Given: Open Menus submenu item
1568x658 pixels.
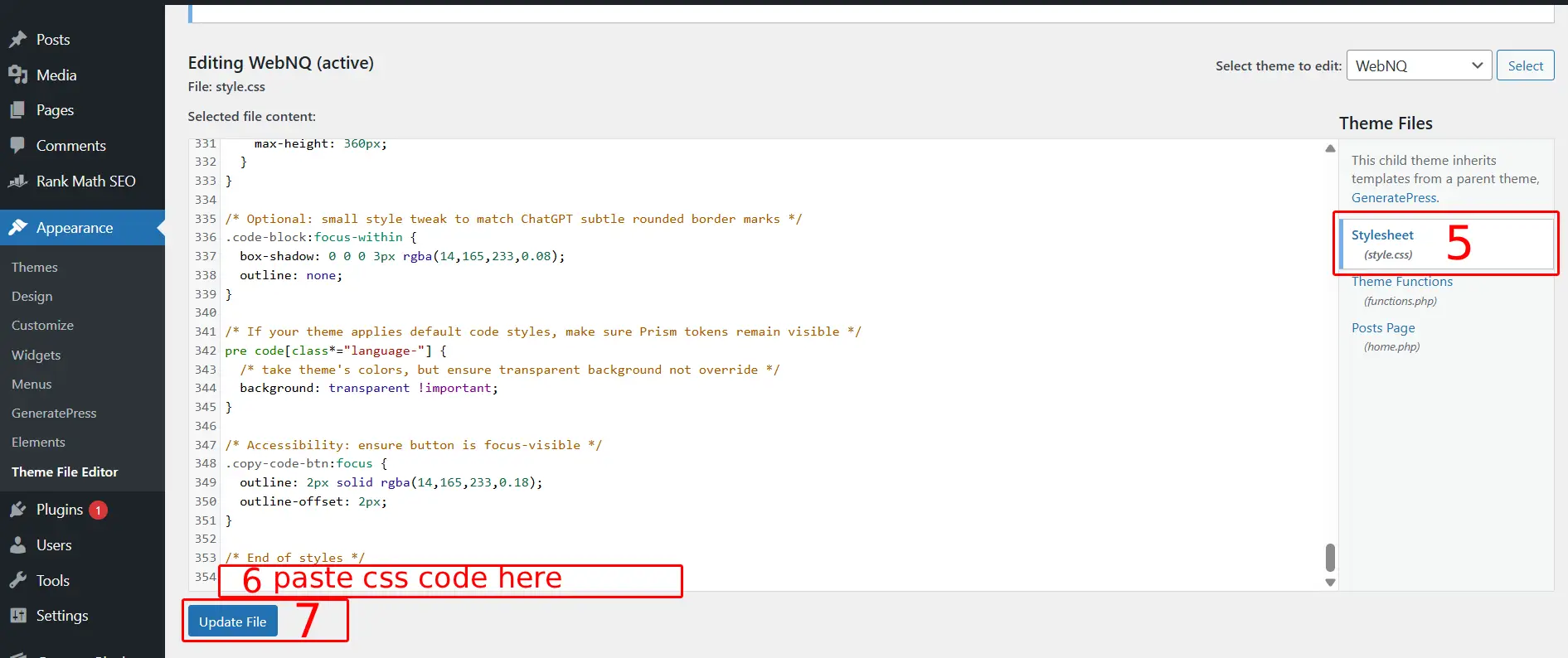Looking at the screenshot, I should (32, 385).
